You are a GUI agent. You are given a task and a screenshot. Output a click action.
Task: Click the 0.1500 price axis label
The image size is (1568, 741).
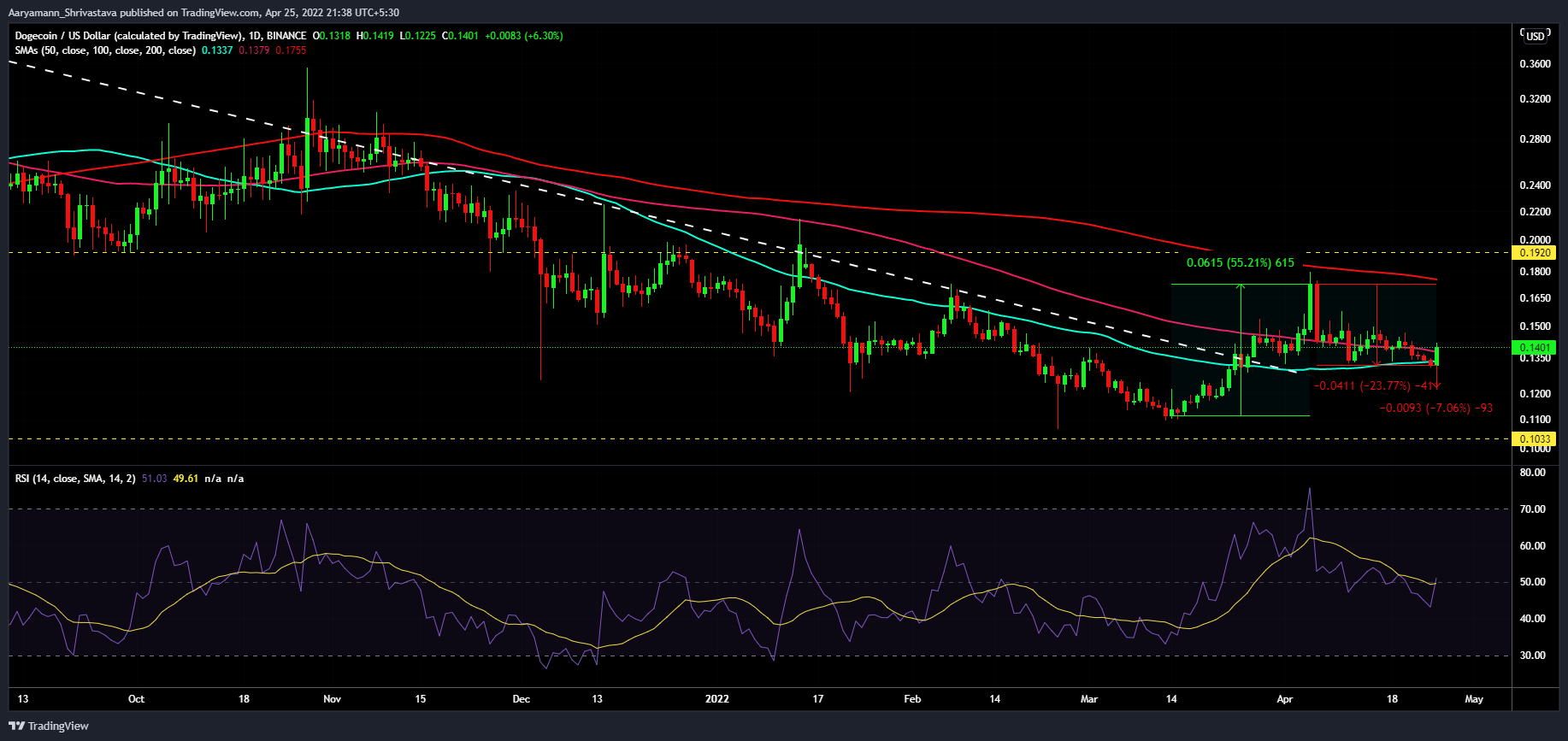1535,326
